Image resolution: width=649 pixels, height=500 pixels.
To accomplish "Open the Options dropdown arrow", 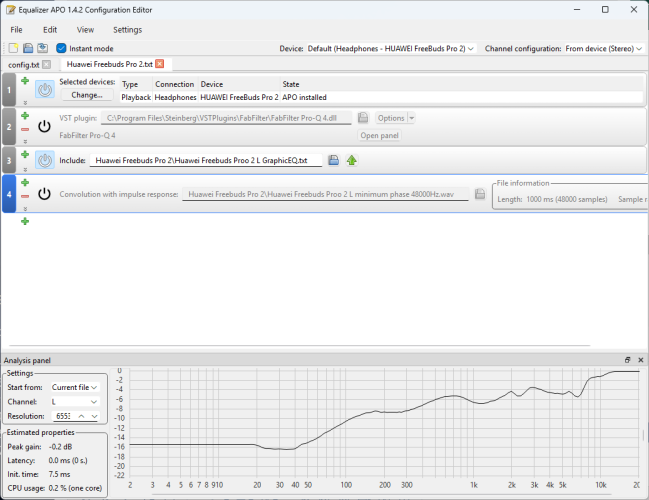I will (411, 118).
